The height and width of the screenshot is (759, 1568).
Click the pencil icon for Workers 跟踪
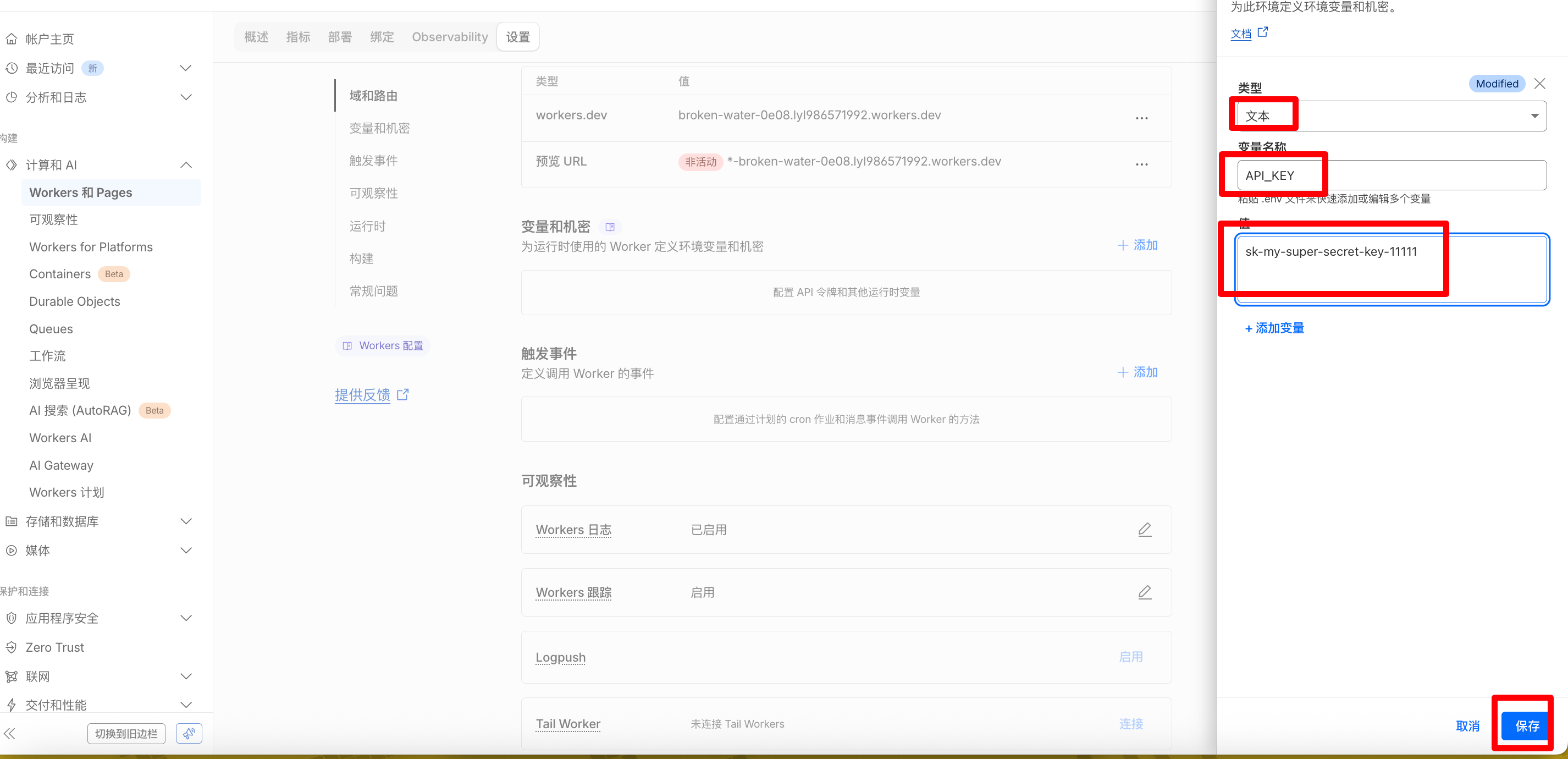[x=1144, y=592]
